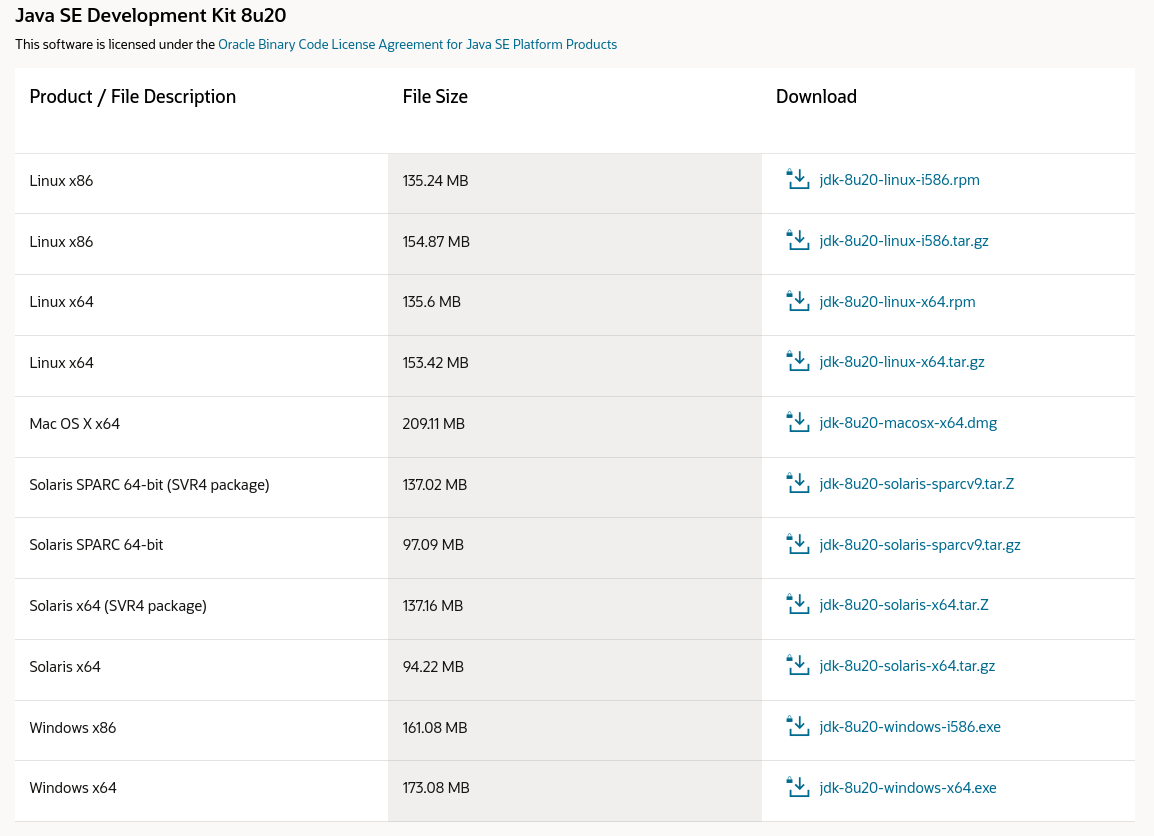1154x836 pixels.
Task: Download jdk-8u20-solaris-x64.tar.gz link
Action: 907,666
